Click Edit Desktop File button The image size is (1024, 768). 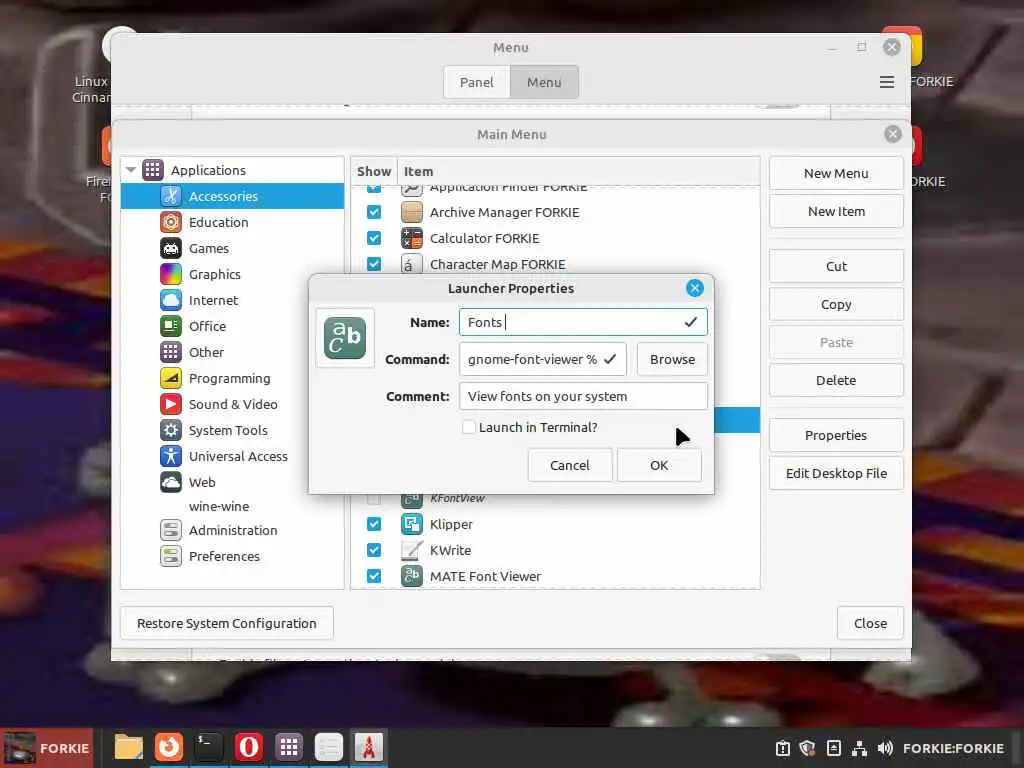[836, 473]
